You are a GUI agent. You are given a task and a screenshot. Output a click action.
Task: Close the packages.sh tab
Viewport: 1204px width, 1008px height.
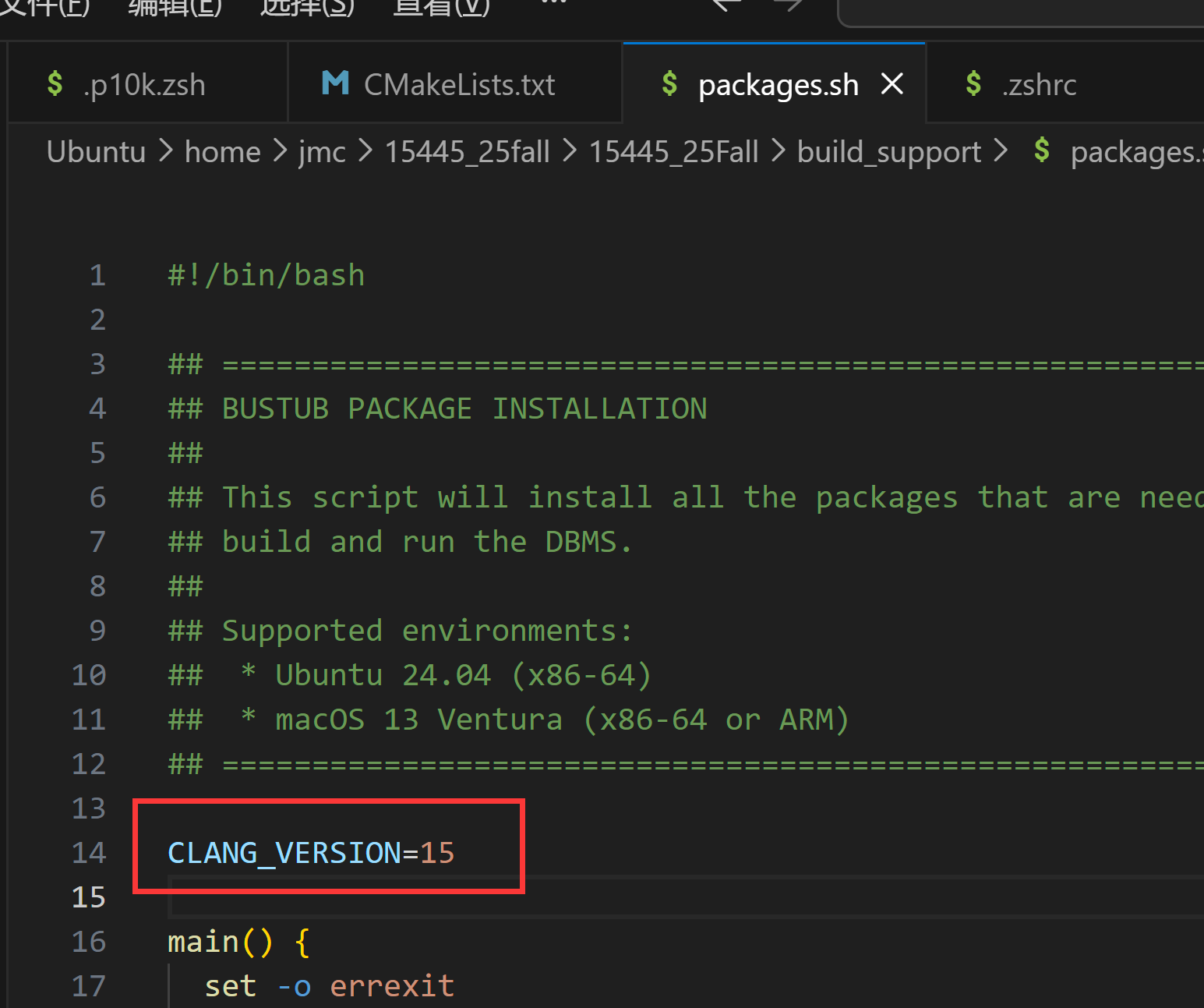click(x=892, y=83)
